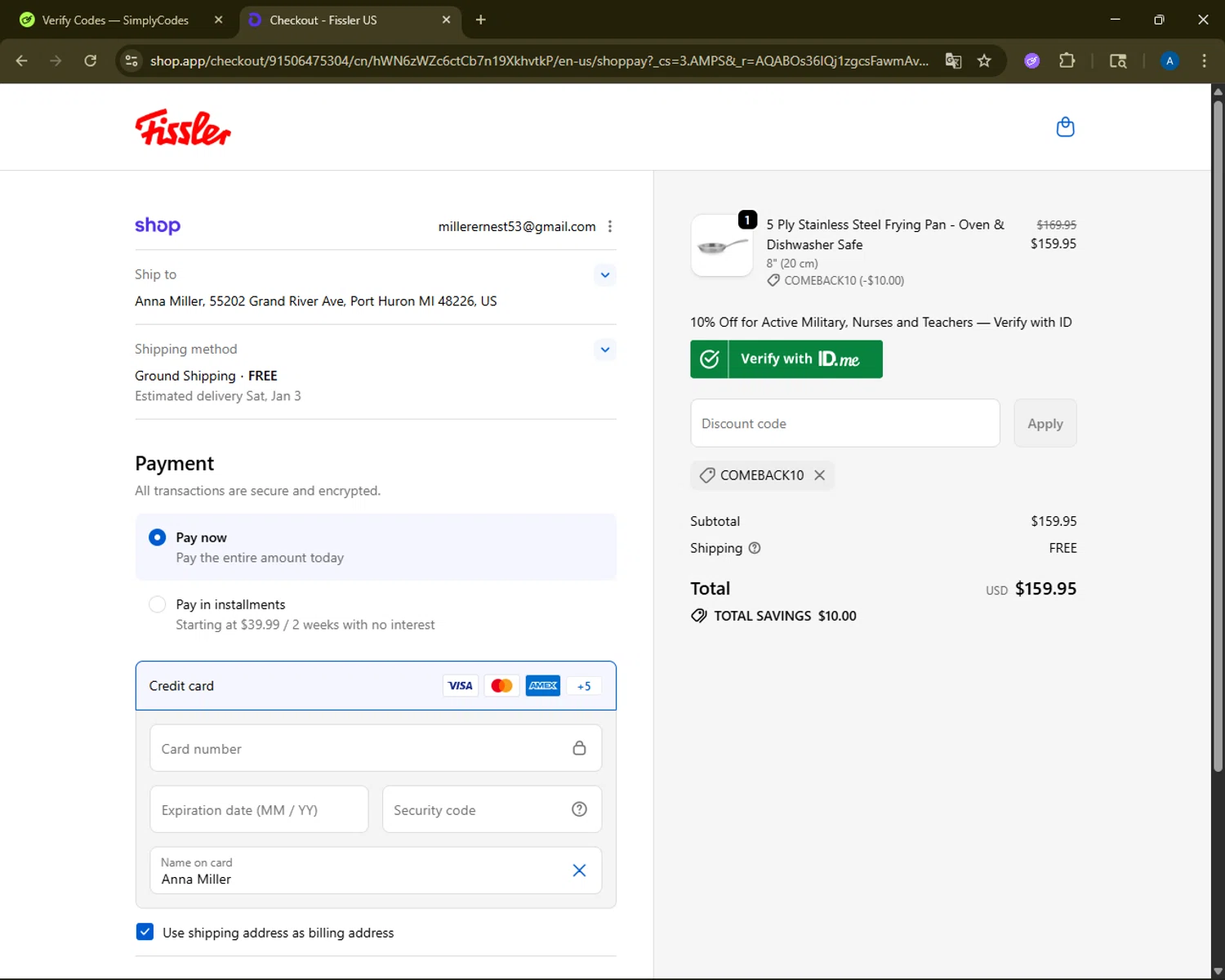The height and width of the screenshot is (980, 1225).
Task: Click Verify with ID.me button
Action: coord(786,359)
